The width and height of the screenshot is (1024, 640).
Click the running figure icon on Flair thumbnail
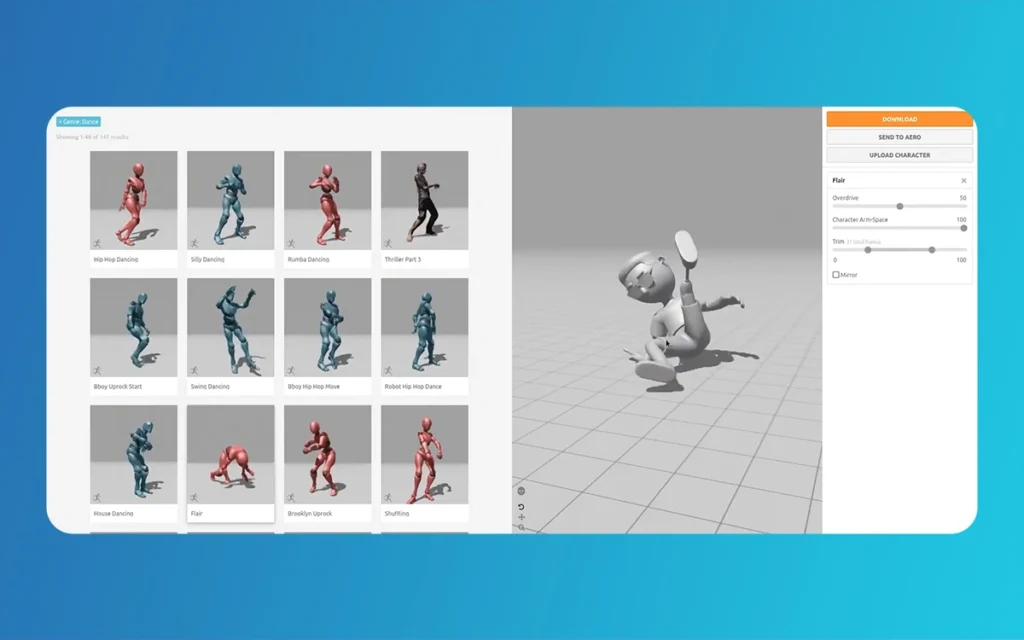coord(193,497)
